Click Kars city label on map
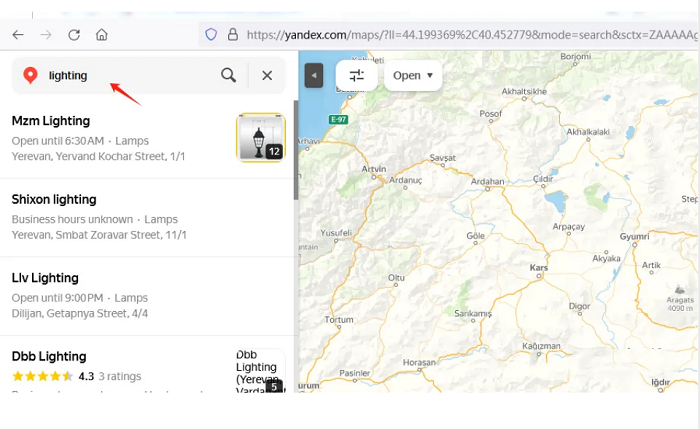 tap(539, 268)
